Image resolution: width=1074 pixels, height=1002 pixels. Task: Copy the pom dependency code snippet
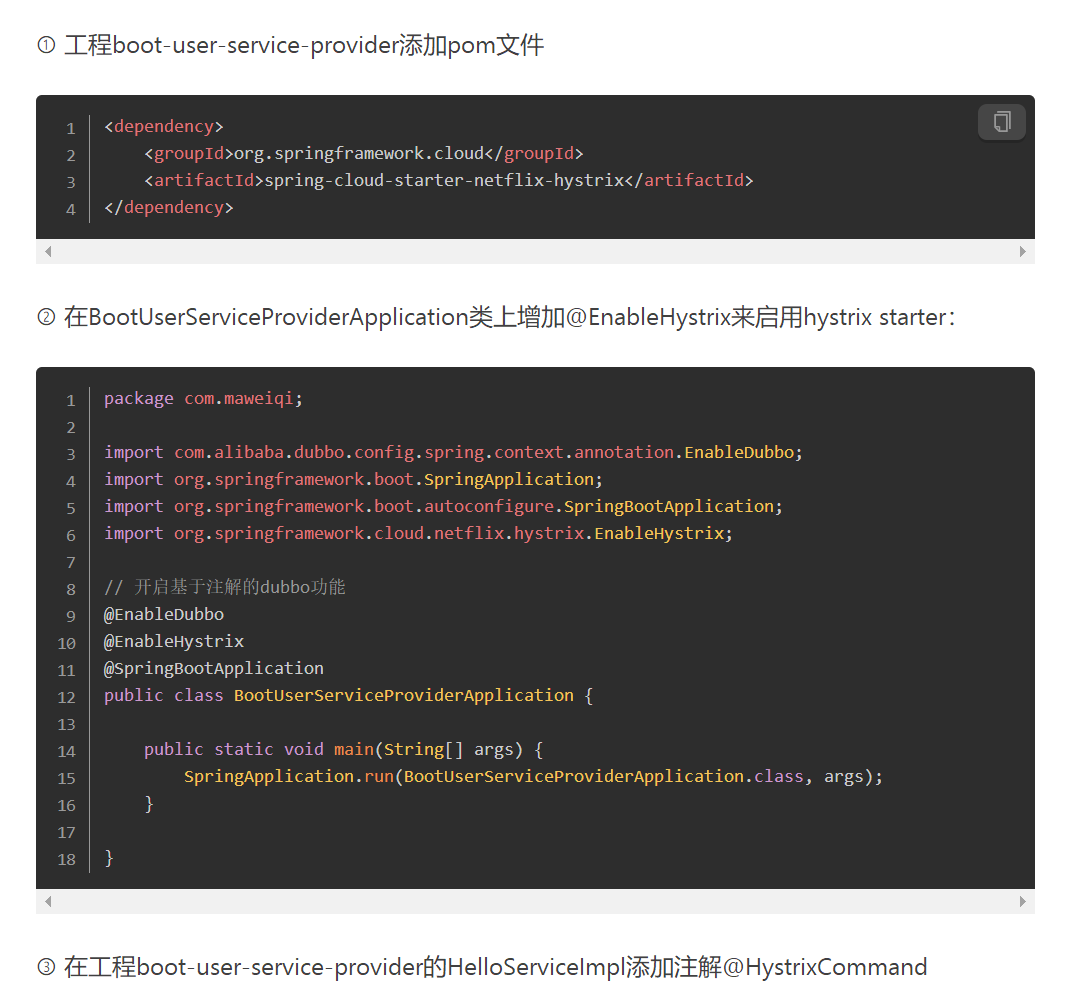[x=1001, y=122]
